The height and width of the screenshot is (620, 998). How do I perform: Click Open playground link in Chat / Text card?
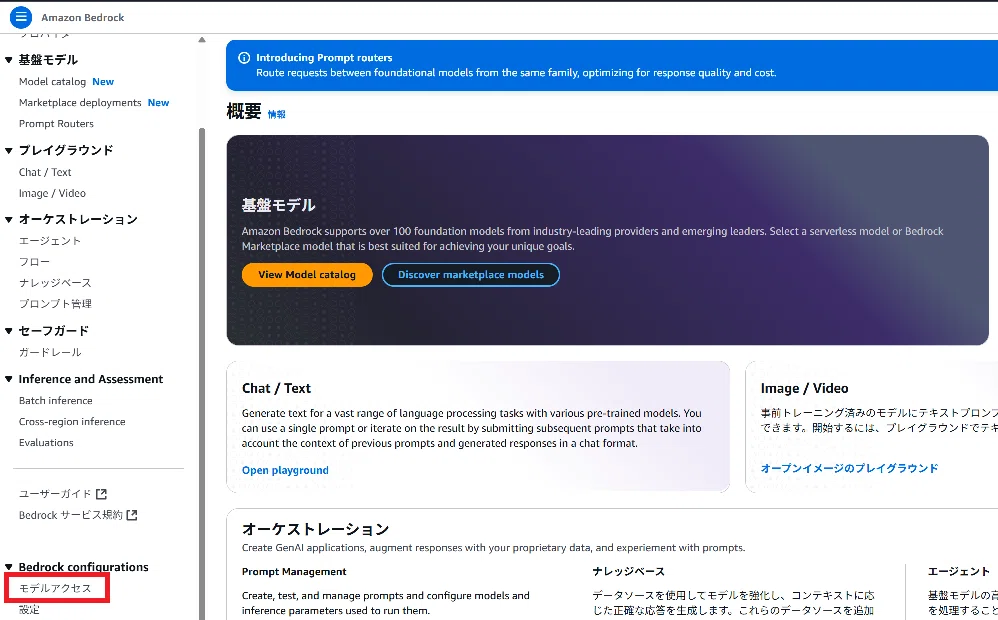[x=285, y=470]
